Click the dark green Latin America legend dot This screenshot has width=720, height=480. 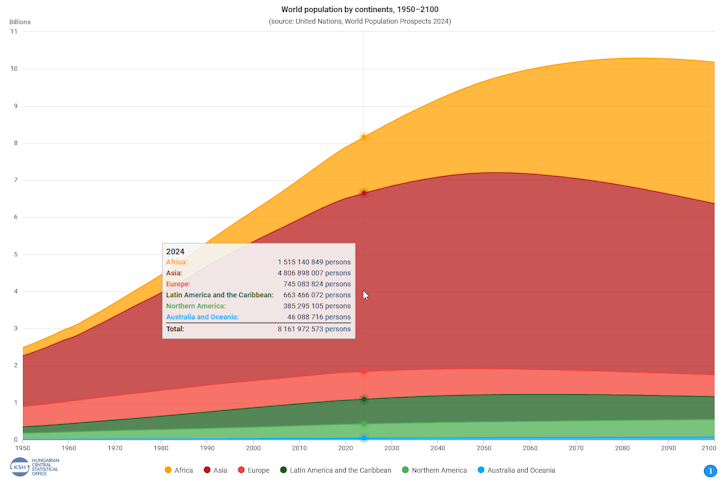283,470
